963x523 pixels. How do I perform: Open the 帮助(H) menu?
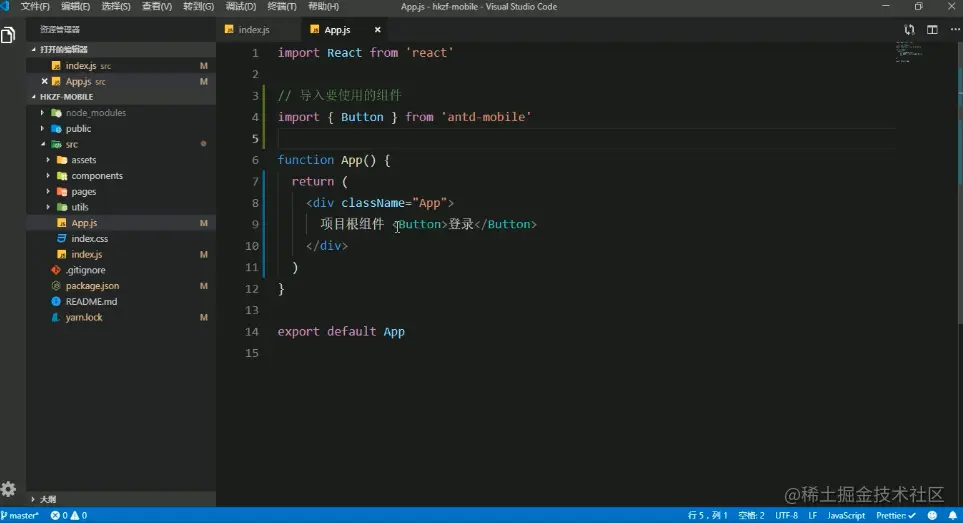point(323,6)
